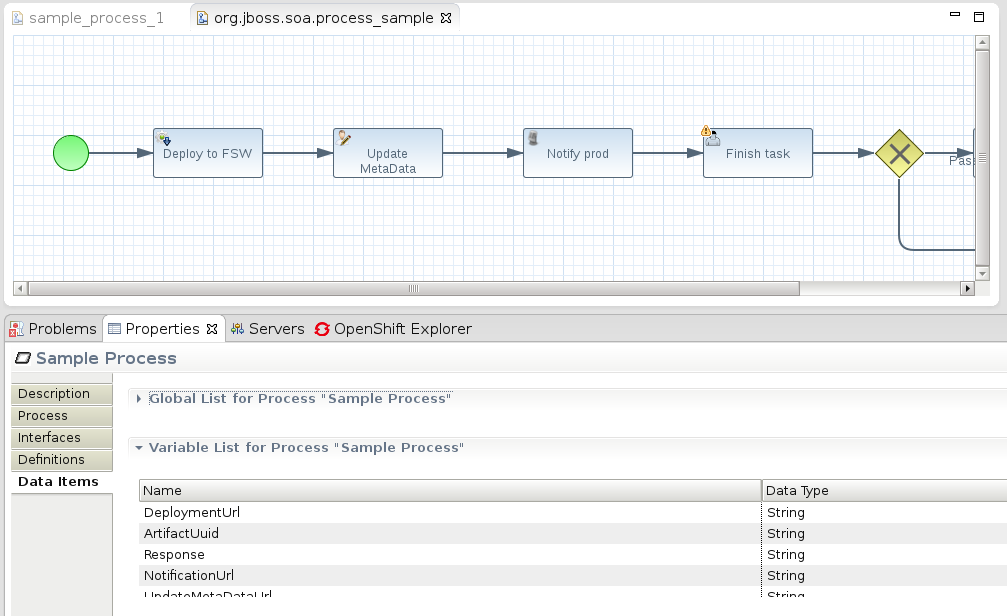Click the String type of NotificationUrl
Screen dimensions: 1007x616
pyautogui.click(x=785, y=576)
